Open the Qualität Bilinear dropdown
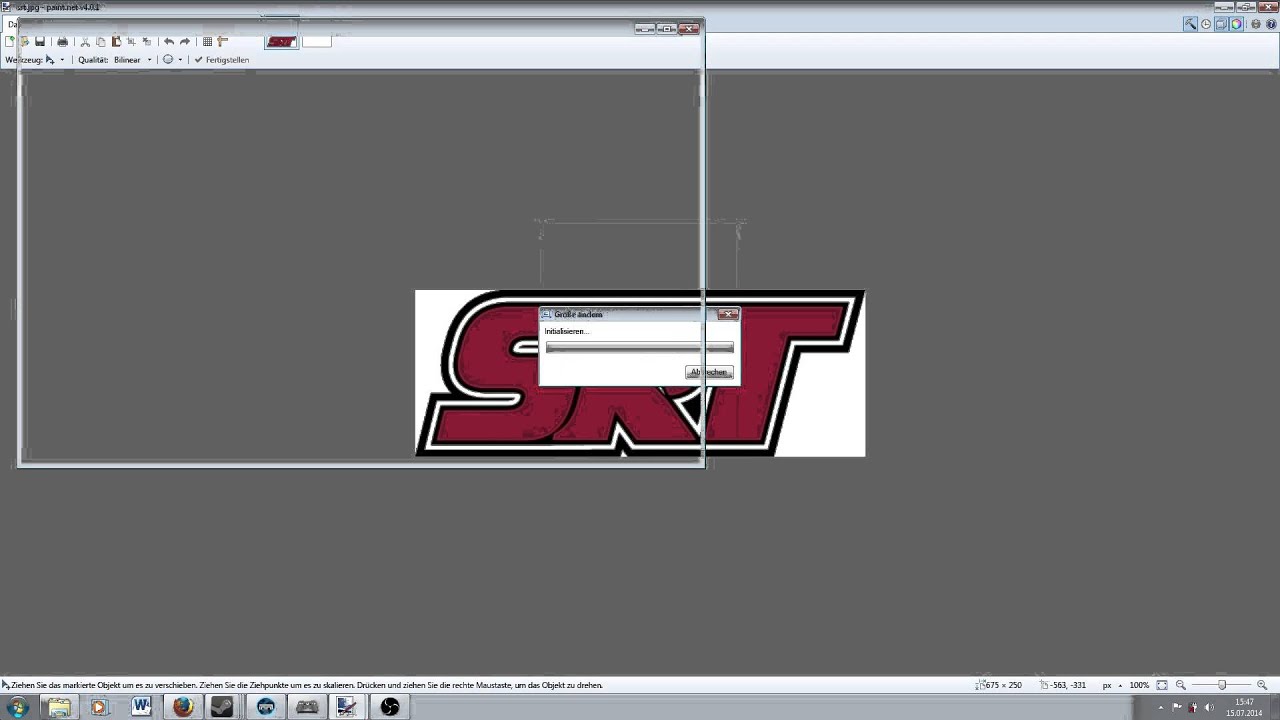The width and height of the screenshot is (1280, 720). (133, 60)
